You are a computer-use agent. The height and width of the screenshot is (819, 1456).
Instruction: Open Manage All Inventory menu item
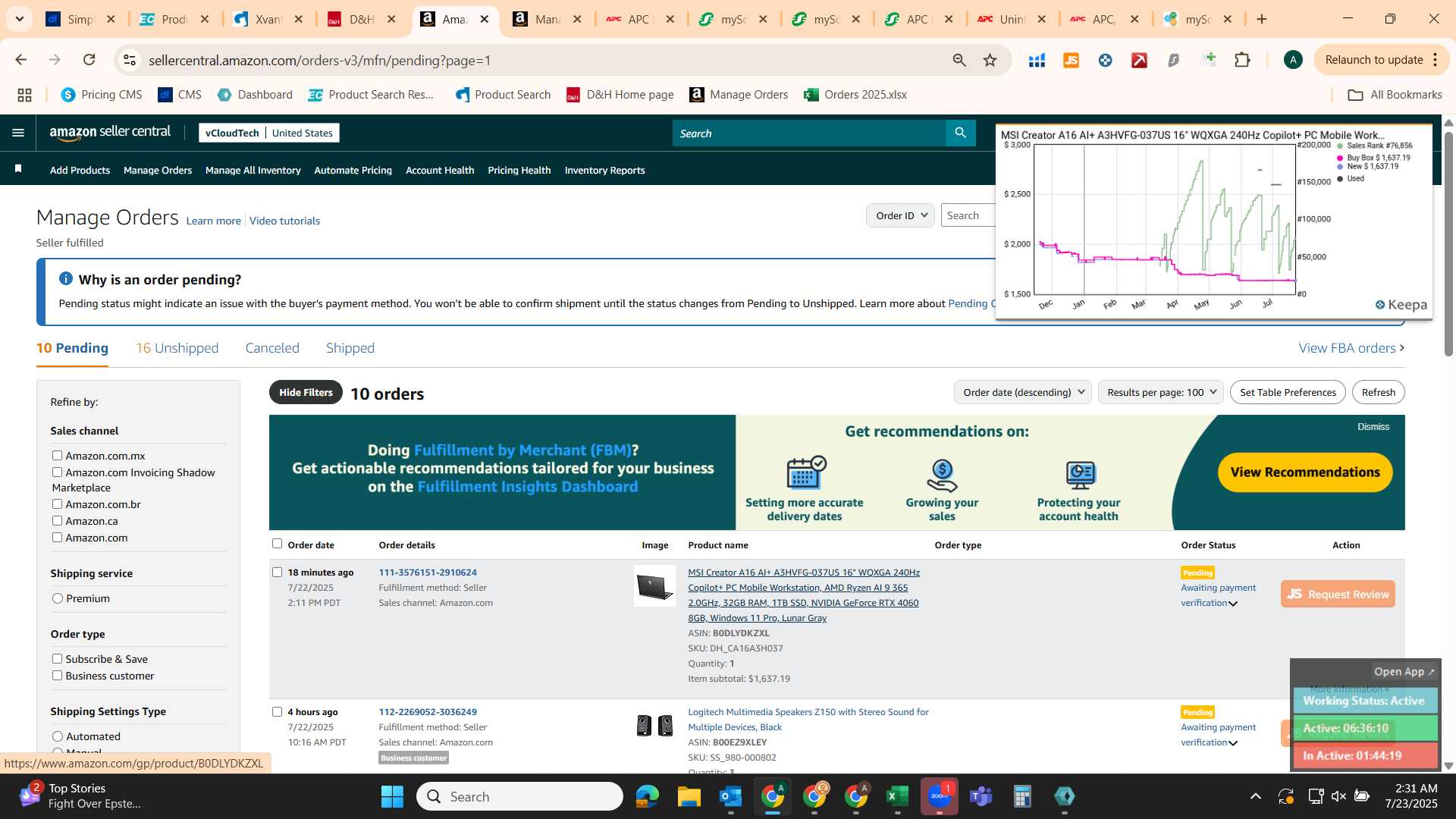[253, 170]
